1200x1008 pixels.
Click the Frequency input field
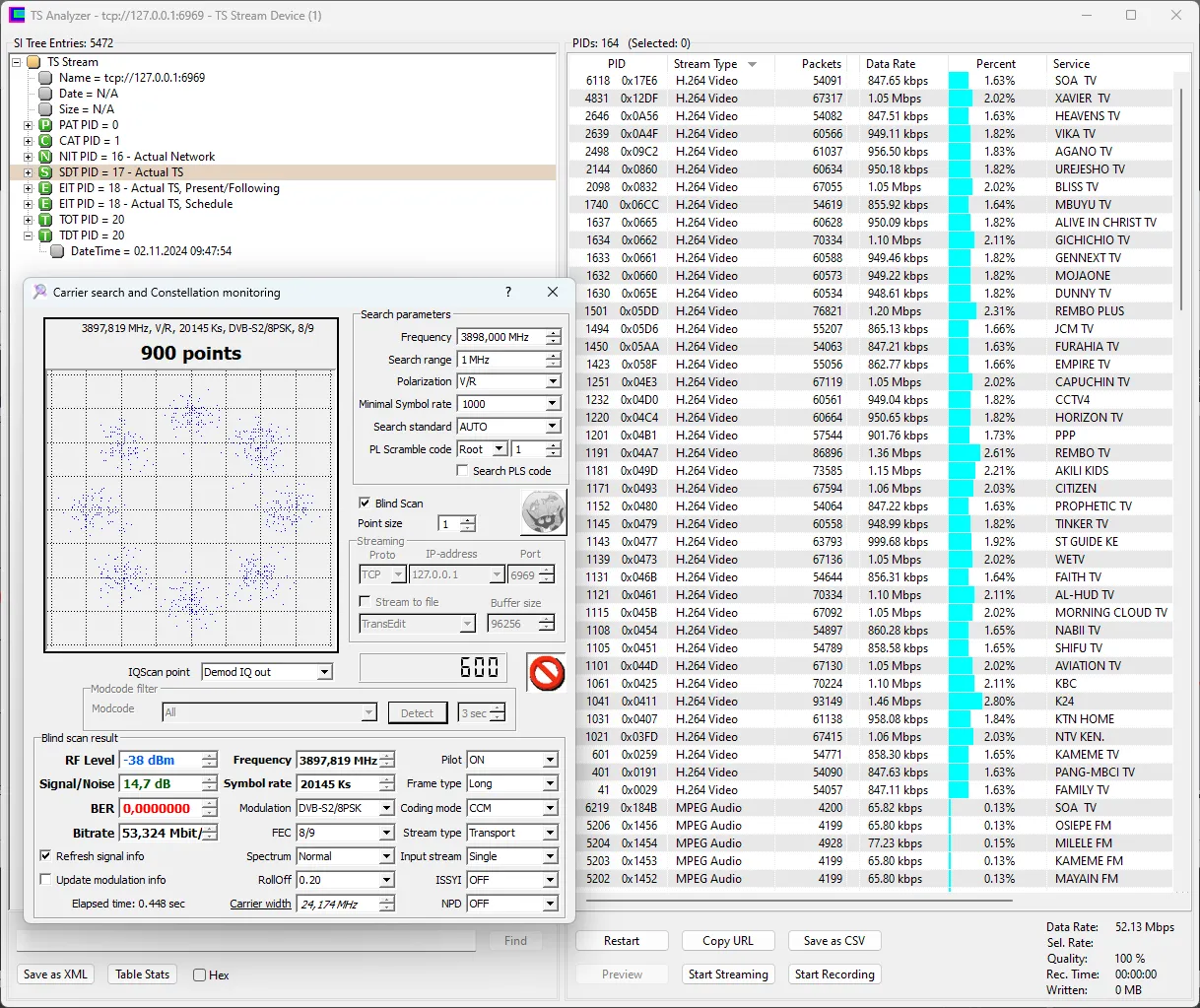coord(501,337)
